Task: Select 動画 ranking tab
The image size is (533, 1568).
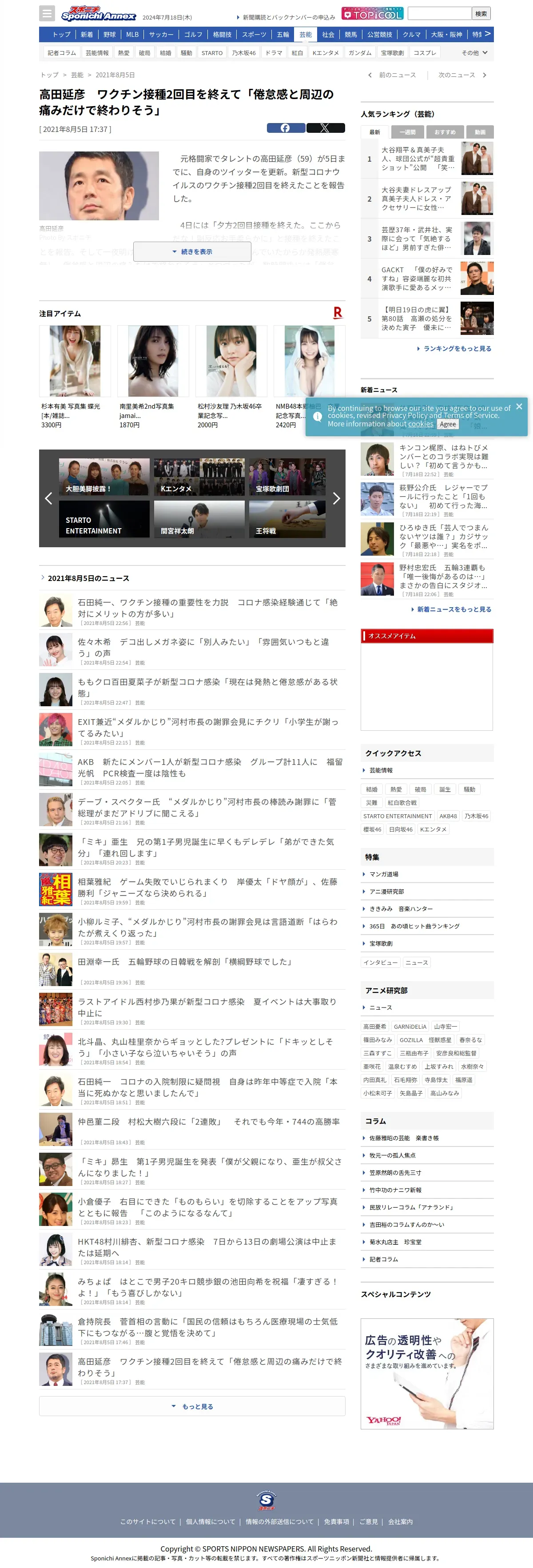Action: [x=480, y=132]
